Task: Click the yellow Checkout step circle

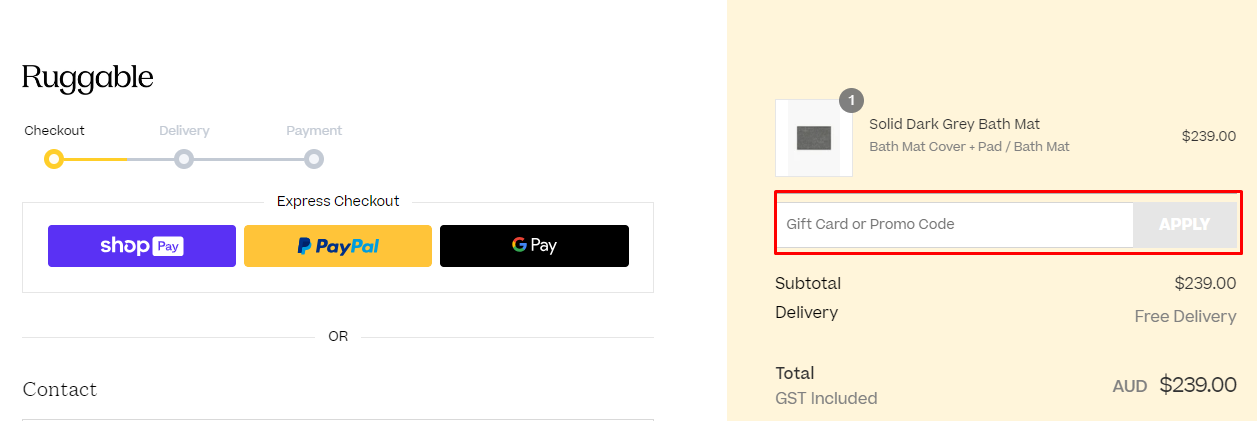Action: click(x=54, y=159)
